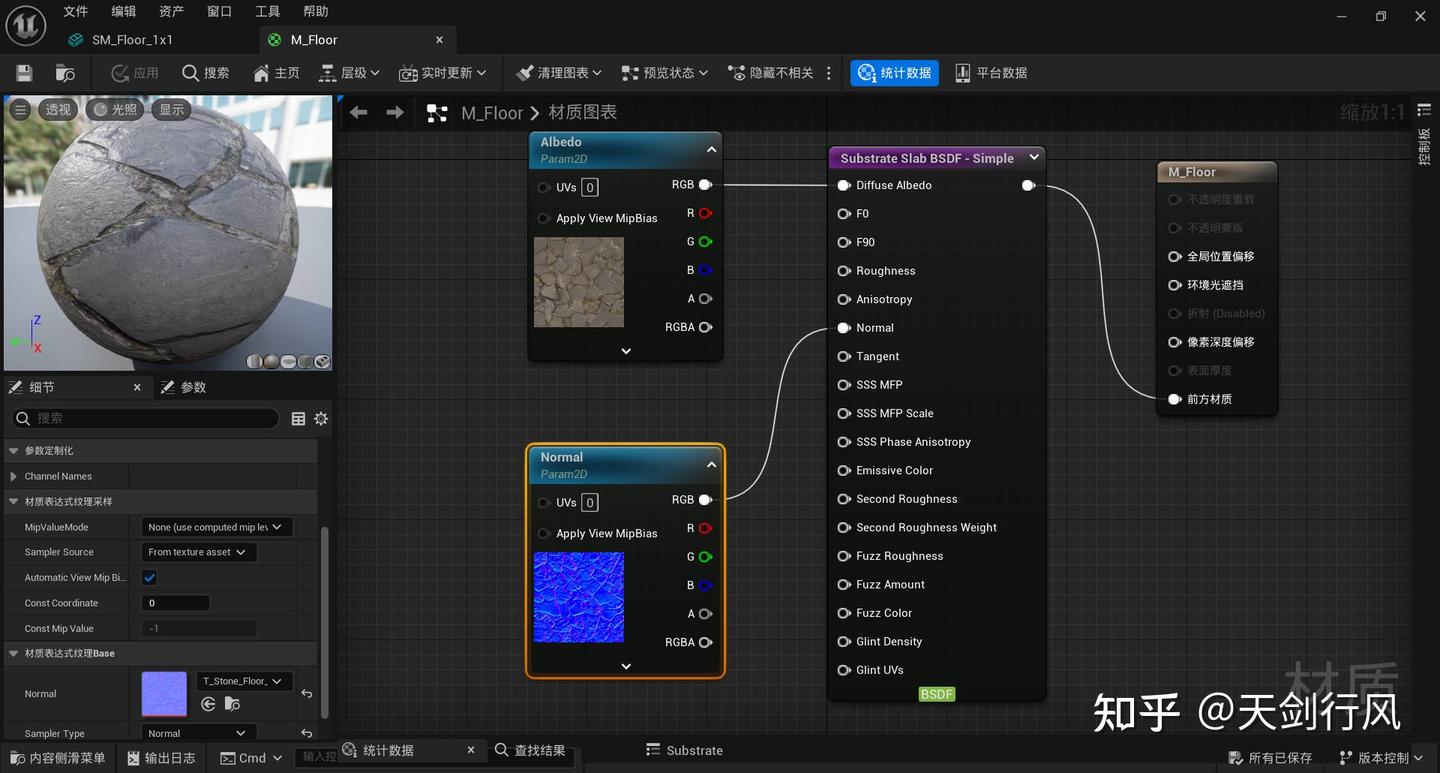Open the 文件 (File) menu

(x=76, y=12)
